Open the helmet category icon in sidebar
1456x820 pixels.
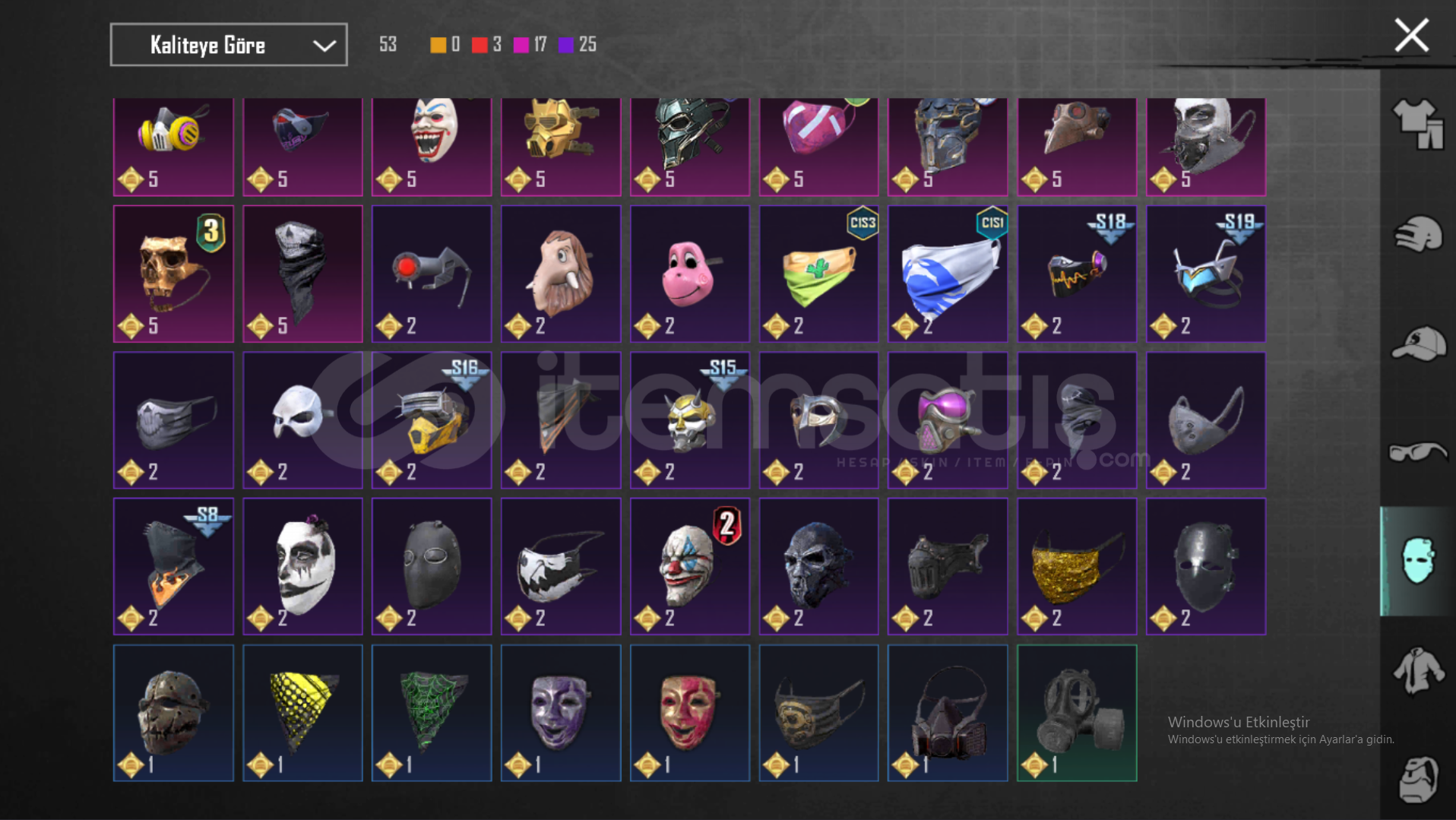pyautogui.click(x=1417, y=234)
